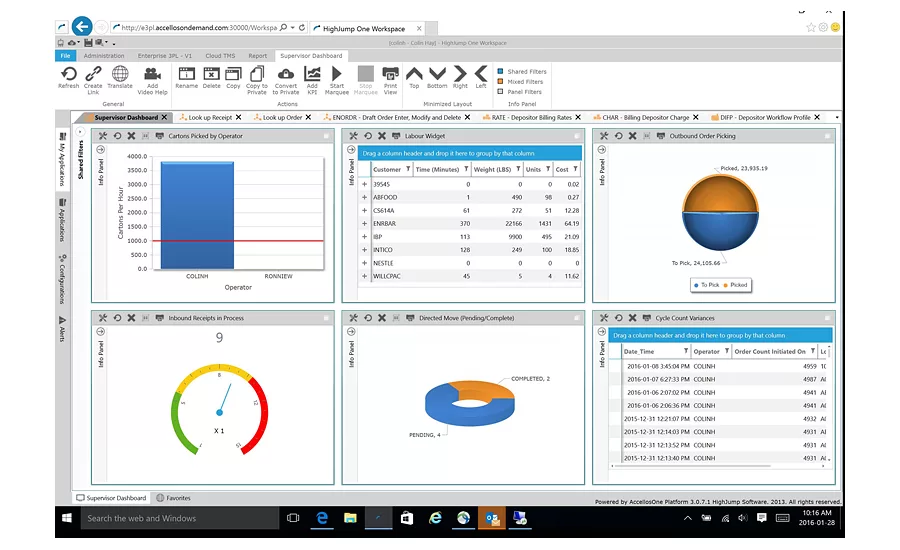Open settings tools in Cartons Picked widget
Image resolution: width=900 pixels, height=550 pixels.
coord(103,136)
